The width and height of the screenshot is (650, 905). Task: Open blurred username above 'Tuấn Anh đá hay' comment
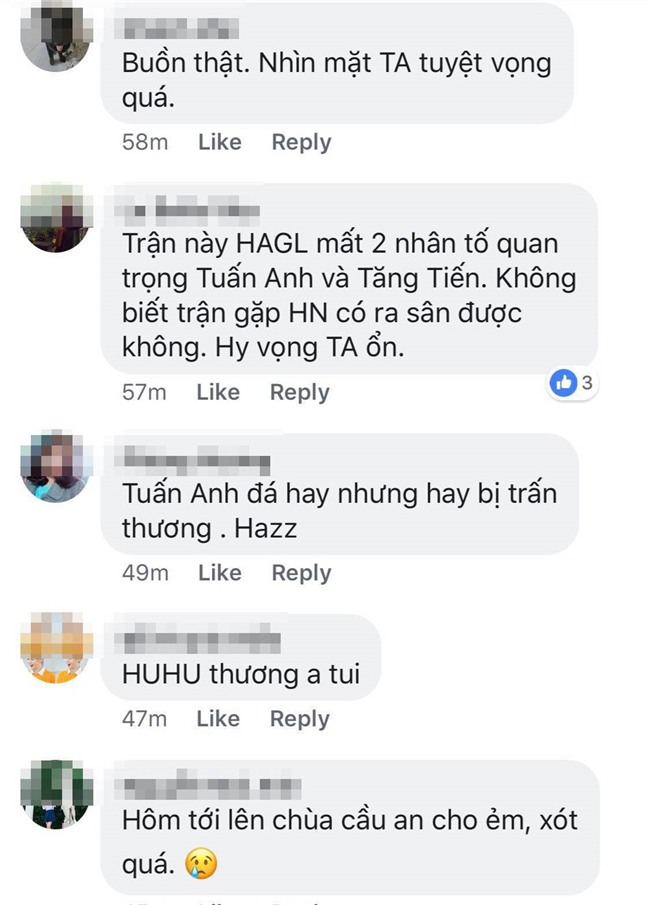pos(193,459)
